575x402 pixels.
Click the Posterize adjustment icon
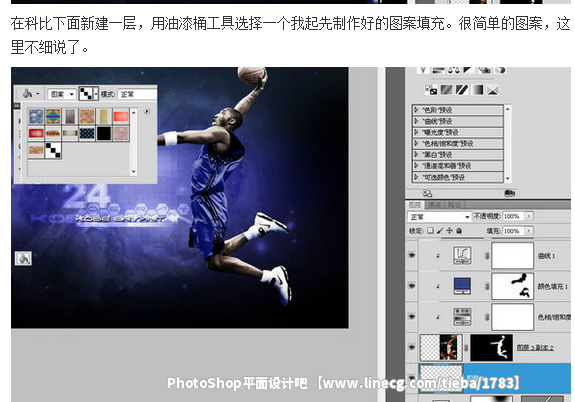[446, 90]
